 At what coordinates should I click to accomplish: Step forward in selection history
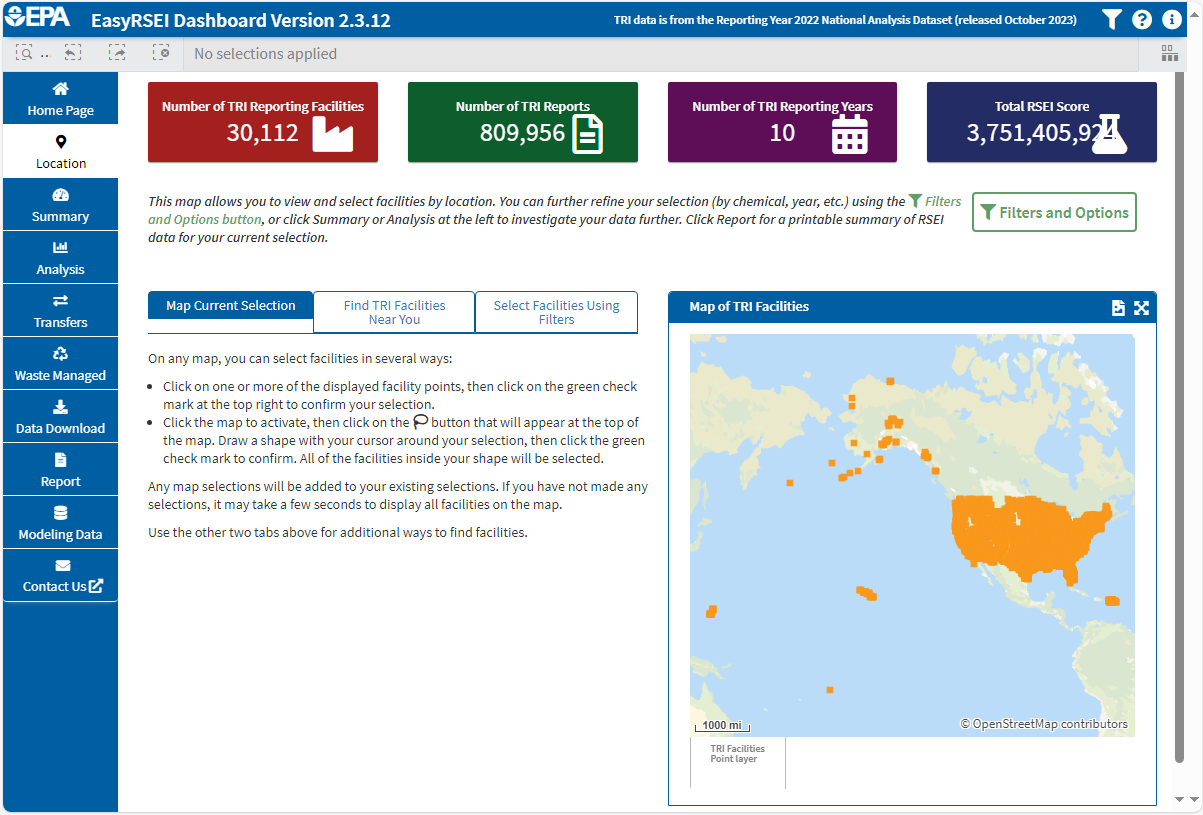pos(117,52)
